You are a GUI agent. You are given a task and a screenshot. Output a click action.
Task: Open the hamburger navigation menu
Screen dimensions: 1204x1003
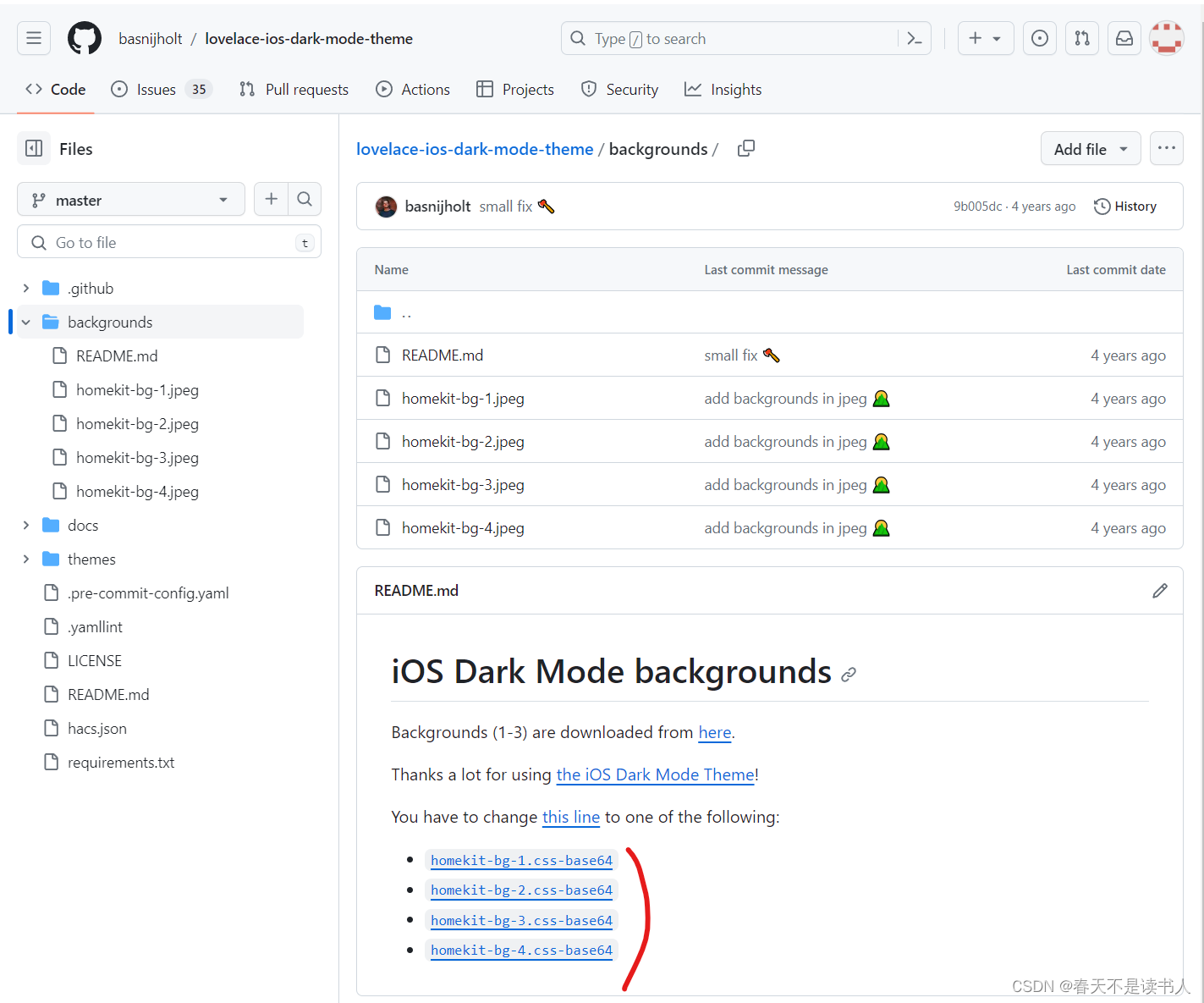[34, 38]
